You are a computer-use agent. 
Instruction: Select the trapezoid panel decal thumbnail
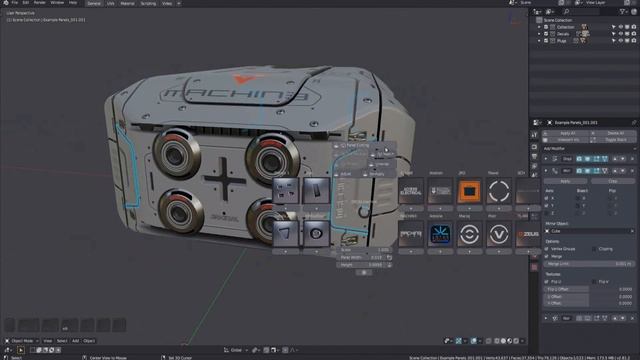286,234
